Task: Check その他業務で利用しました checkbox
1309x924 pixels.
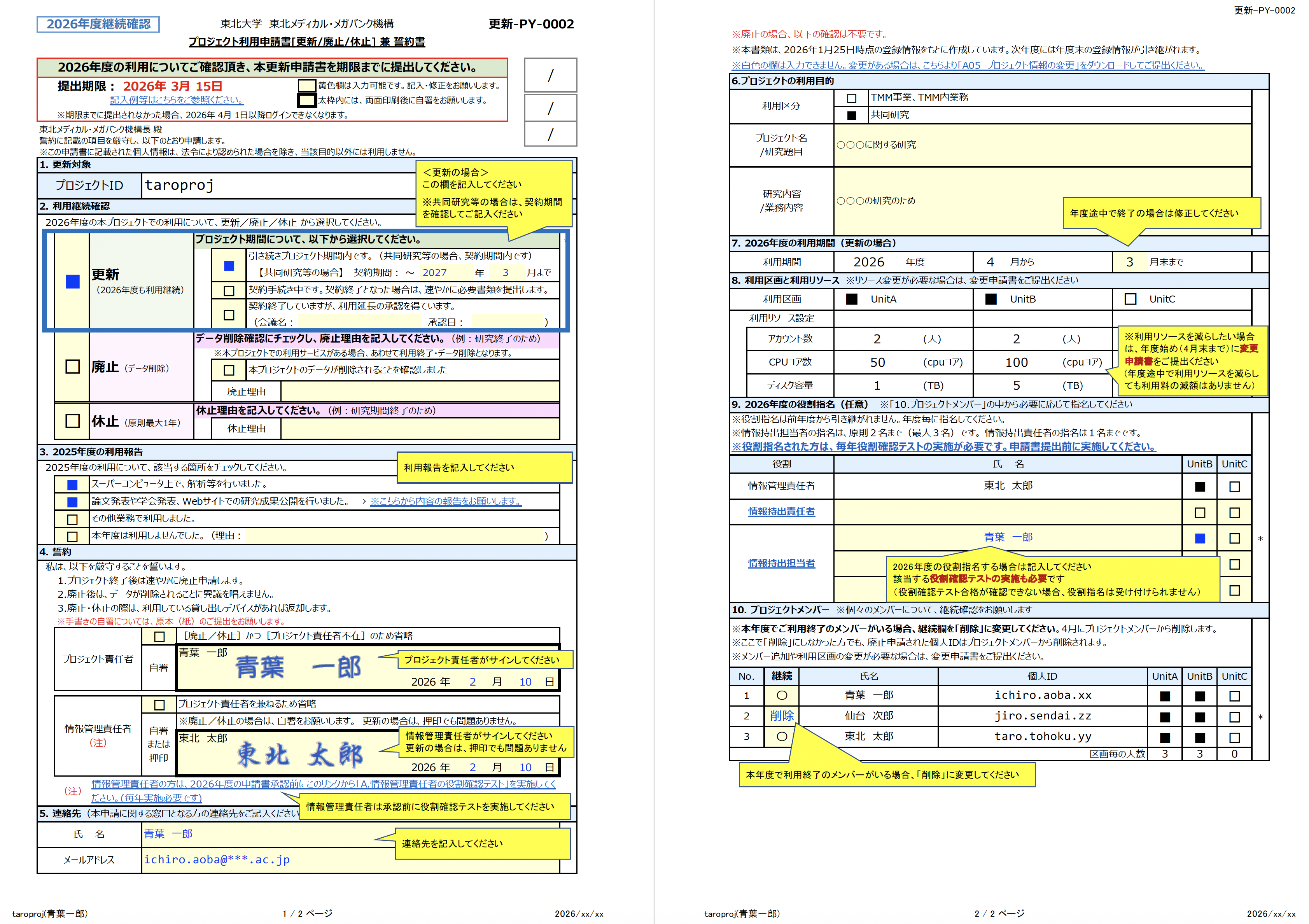Action: point(72,519)
